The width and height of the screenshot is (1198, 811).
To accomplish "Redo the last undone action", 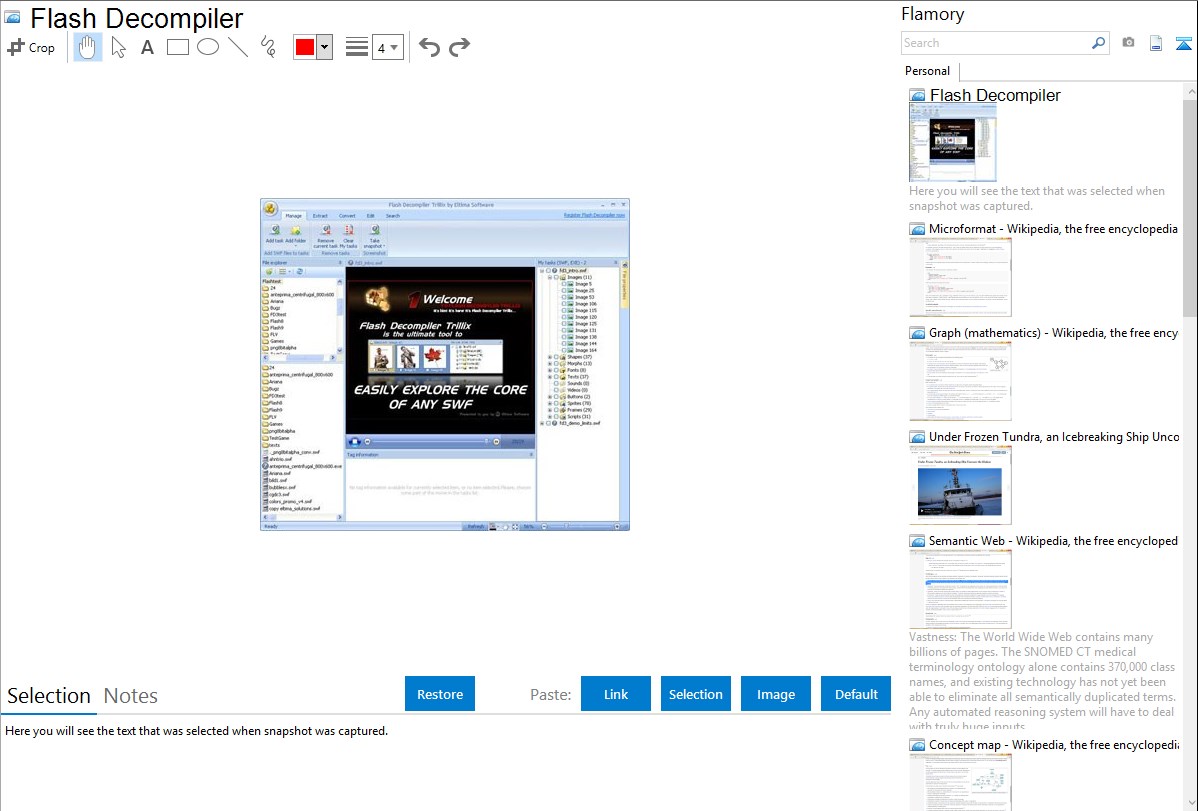I will [x=459, y=47].
